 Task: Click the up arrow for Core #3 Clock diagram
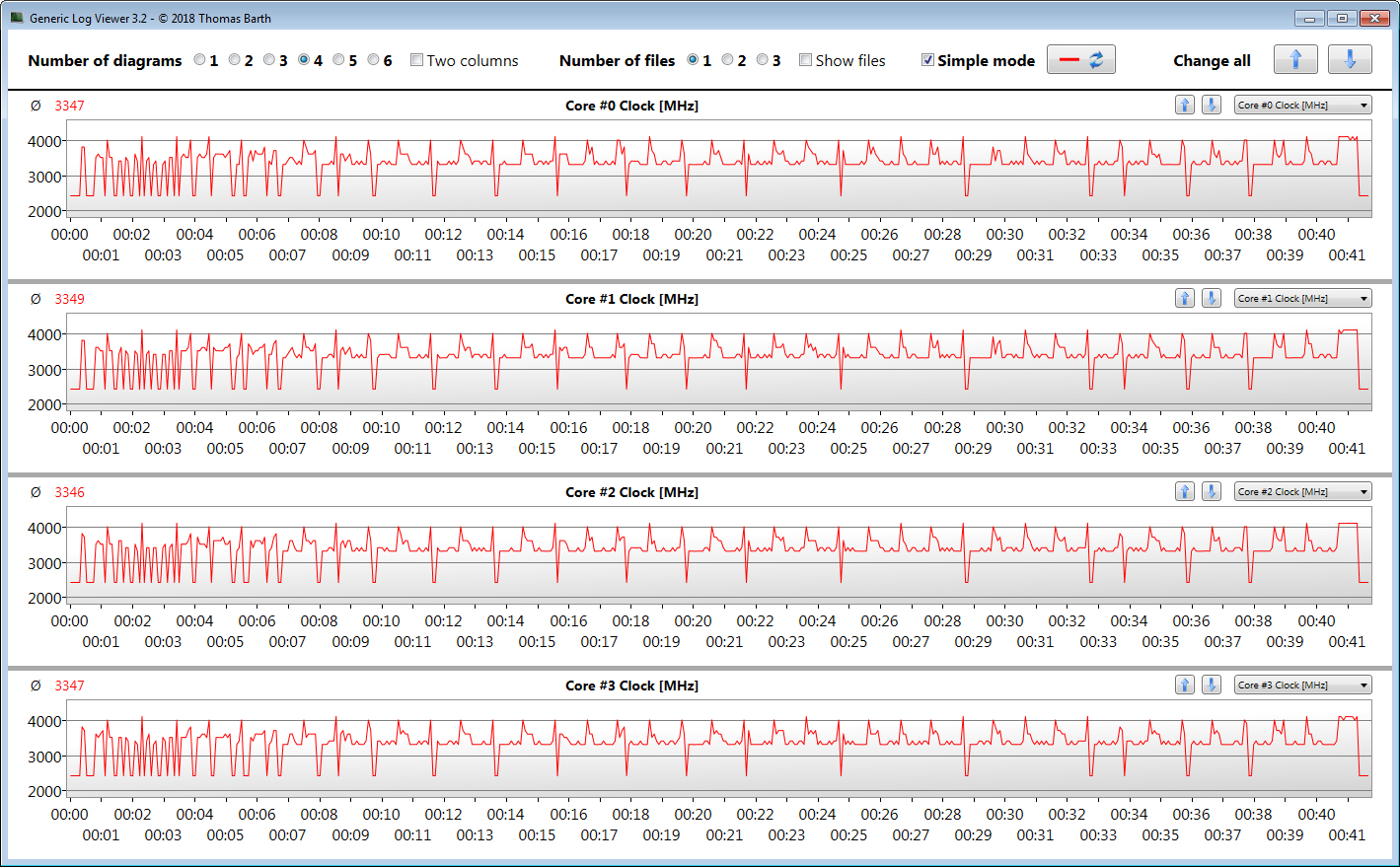pos(1185,686)
